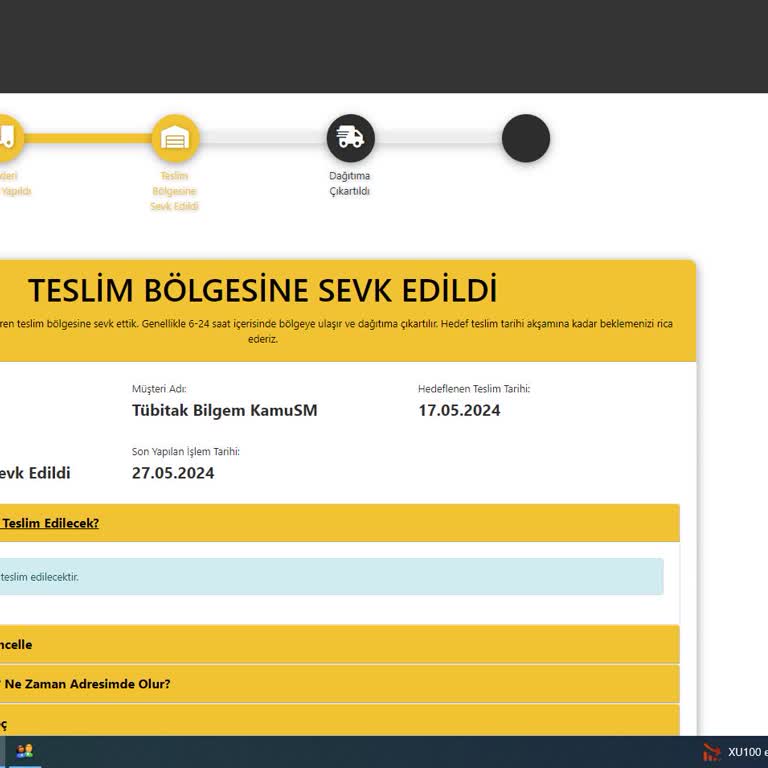Open the users icon in the taskbar
Screen dimensions: 768x768
24,751
